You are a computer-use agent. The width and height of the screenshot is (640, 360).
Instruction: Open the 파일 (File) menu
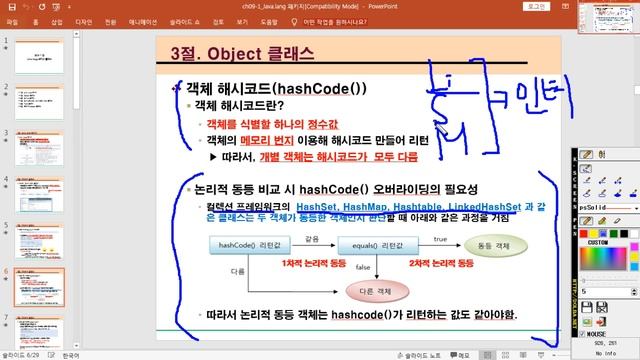(12, 22)
